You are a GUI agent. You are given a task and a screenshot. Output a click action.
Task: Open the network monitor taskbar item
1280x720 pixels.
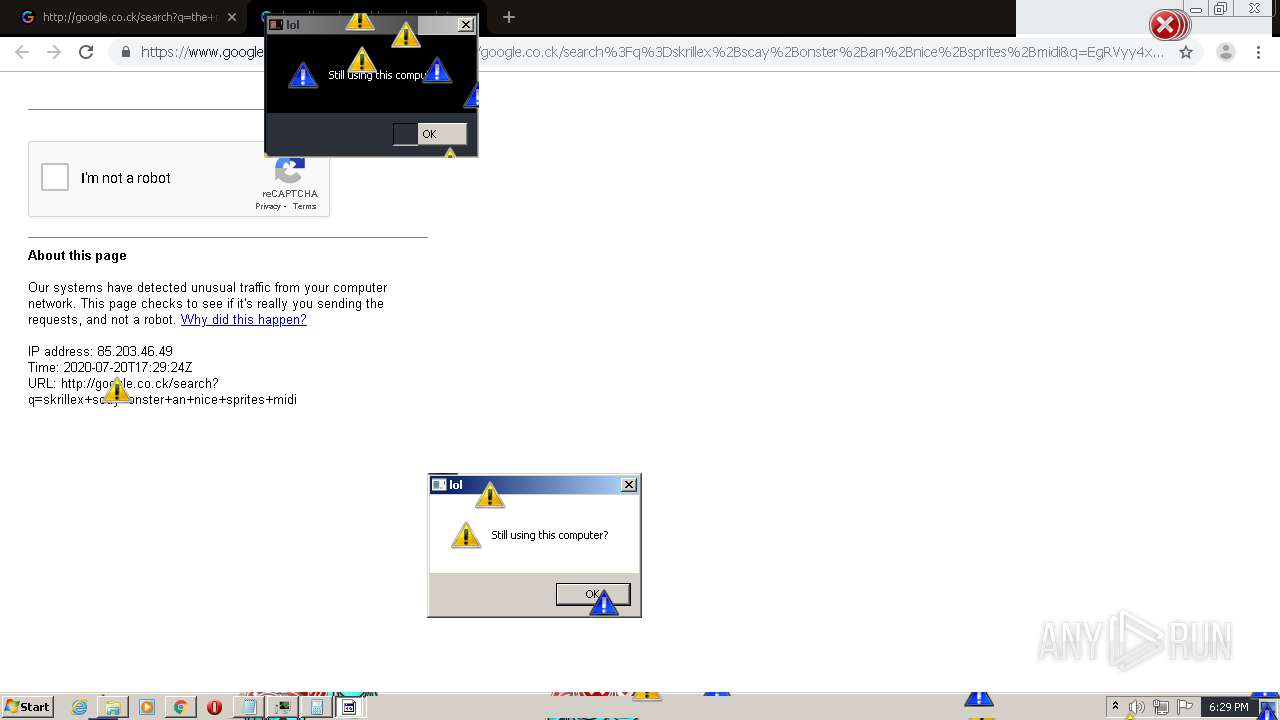(282, 707)
